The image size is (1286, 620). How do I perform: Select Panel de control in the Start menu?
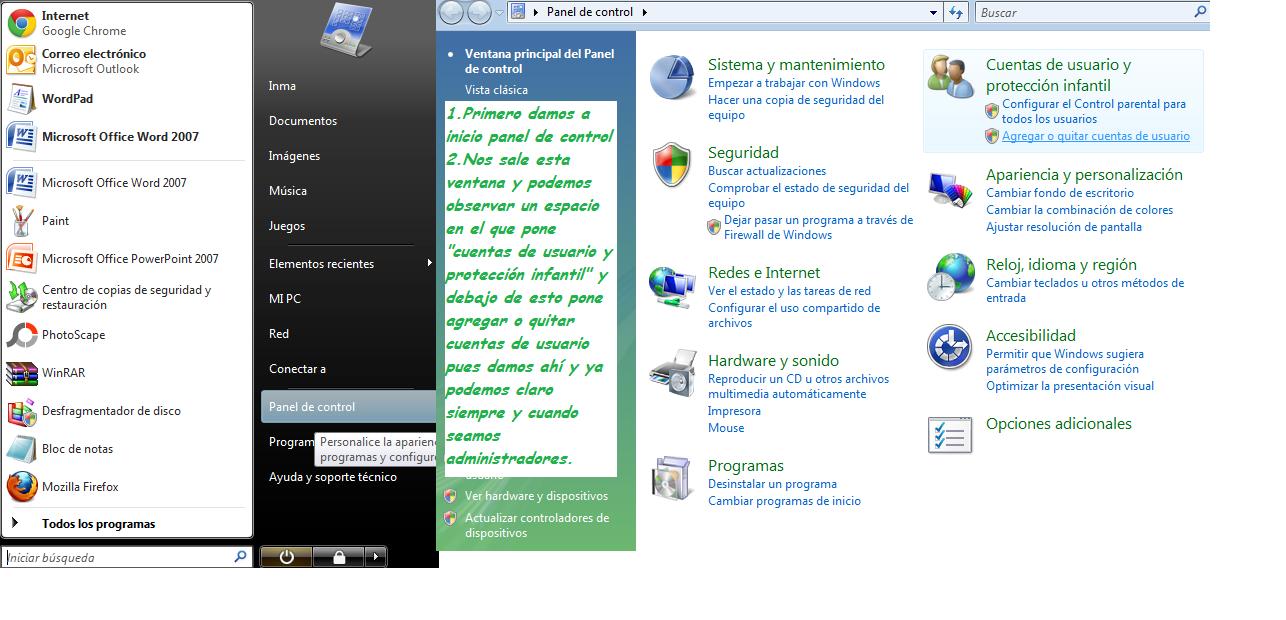[x=347, y=407]
